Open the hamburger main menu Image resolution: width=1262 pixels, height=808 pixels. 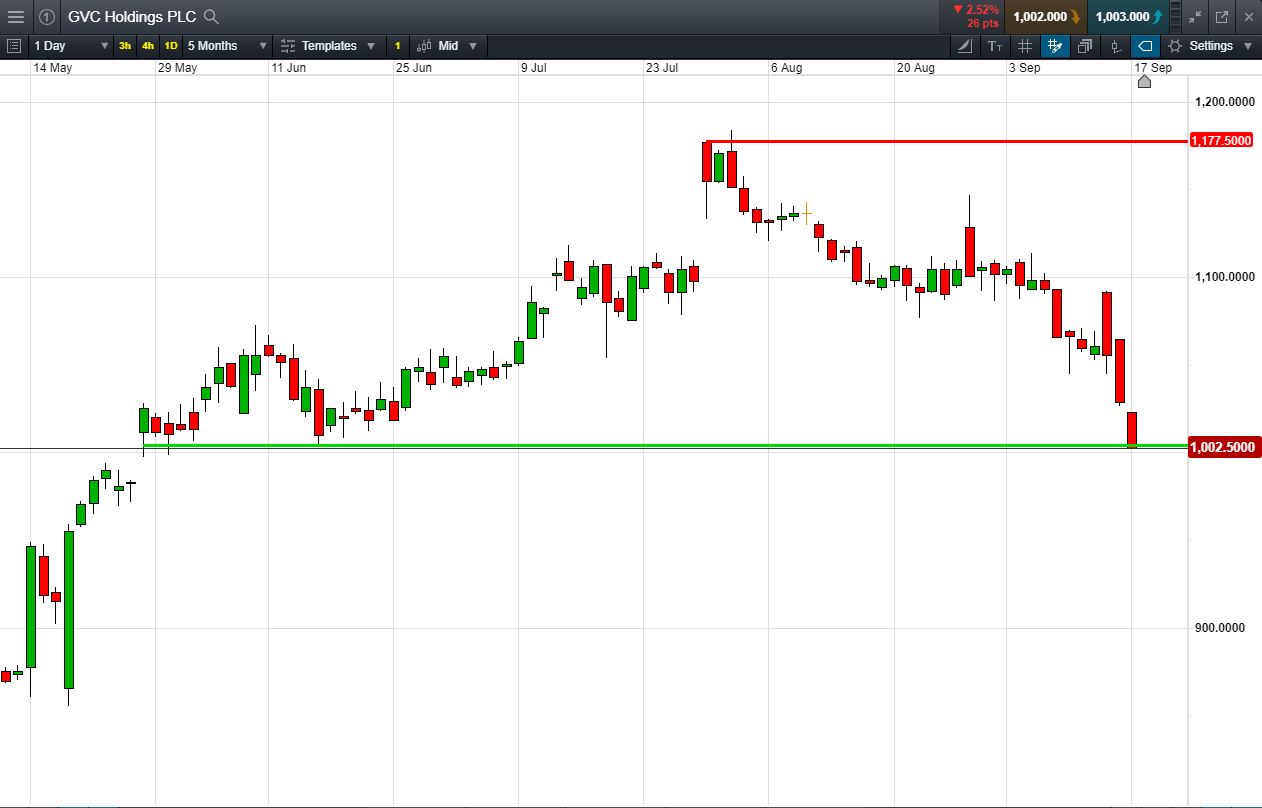[x=15, y=17]
